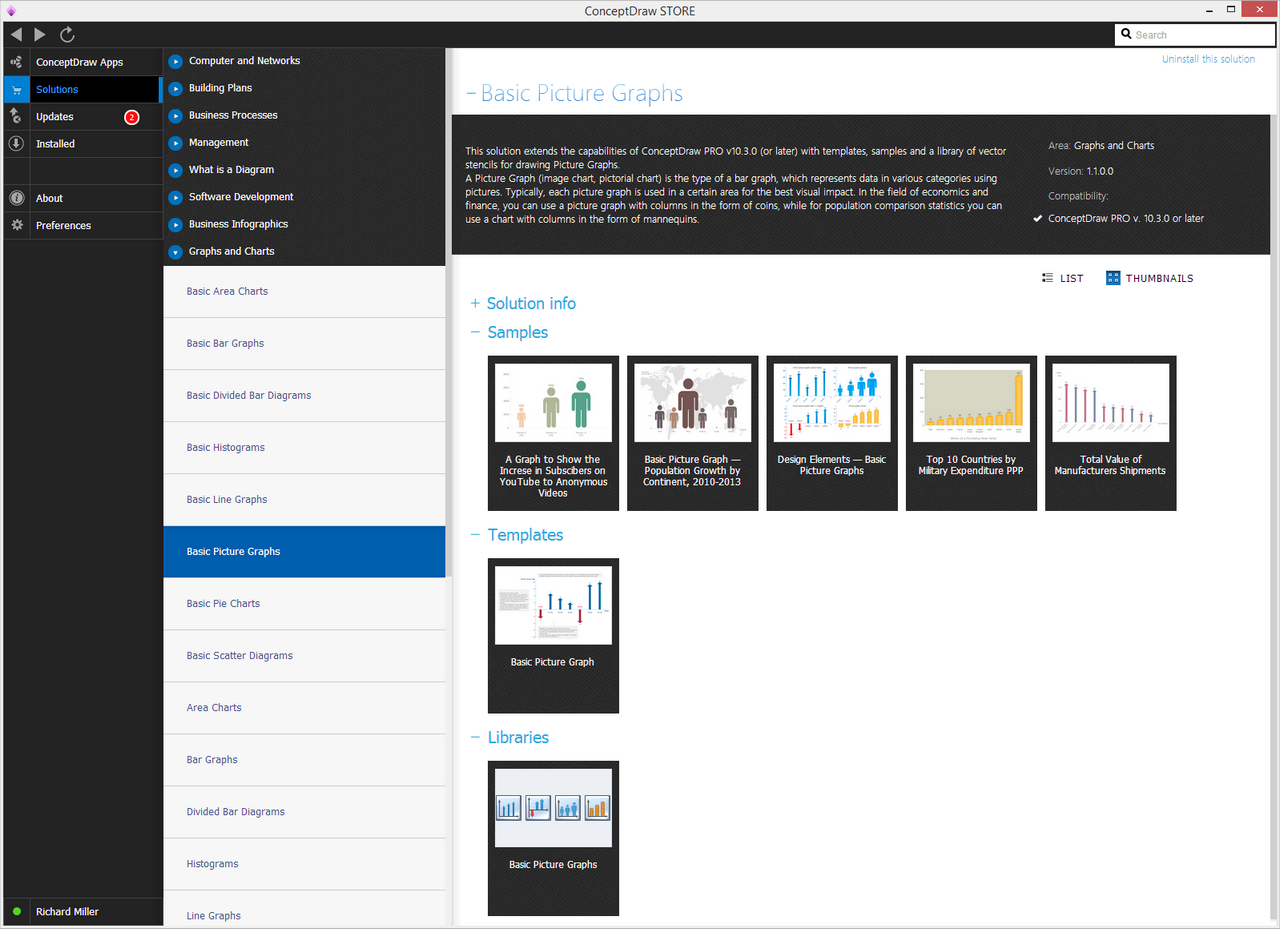Open the YouTube subscribers graph sample

[x=553, y=433]
